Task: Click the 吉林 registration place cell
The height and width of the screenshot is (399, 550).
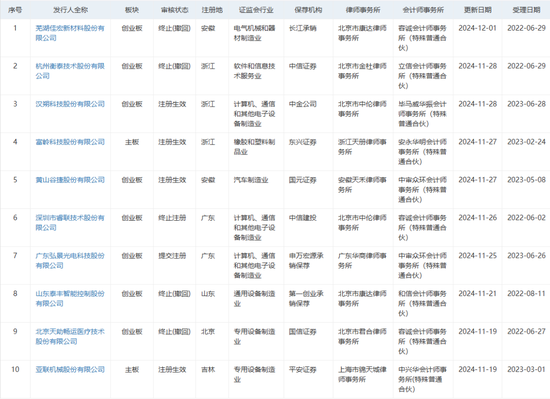Action: 208,370
